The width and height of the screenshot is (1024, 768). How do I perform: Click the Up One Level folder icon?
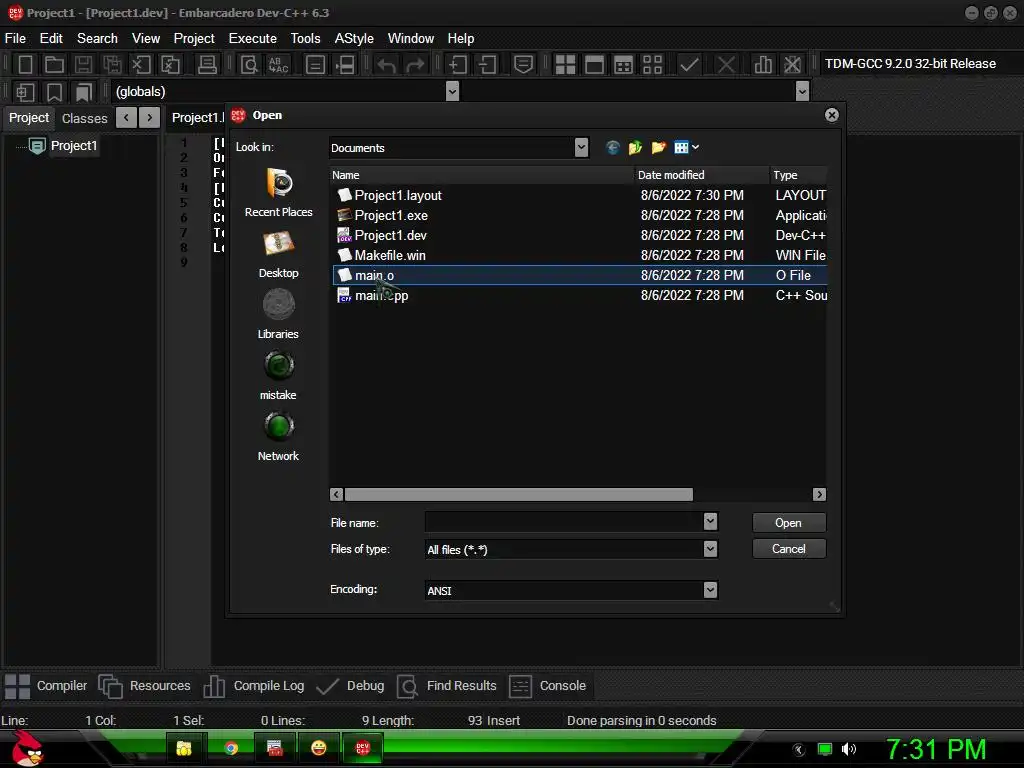click(635, 148)
